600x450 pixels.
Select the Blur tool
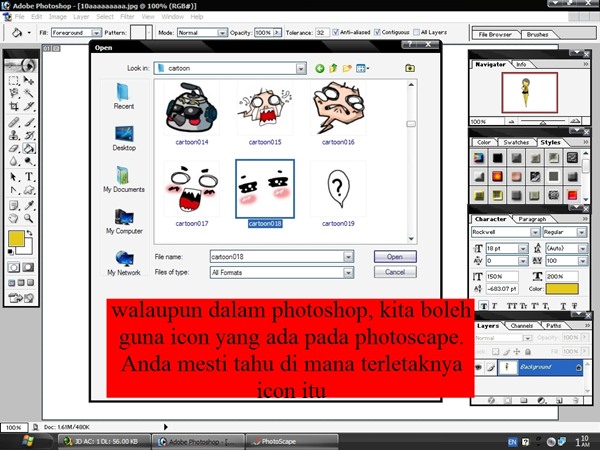pos(14,161)
